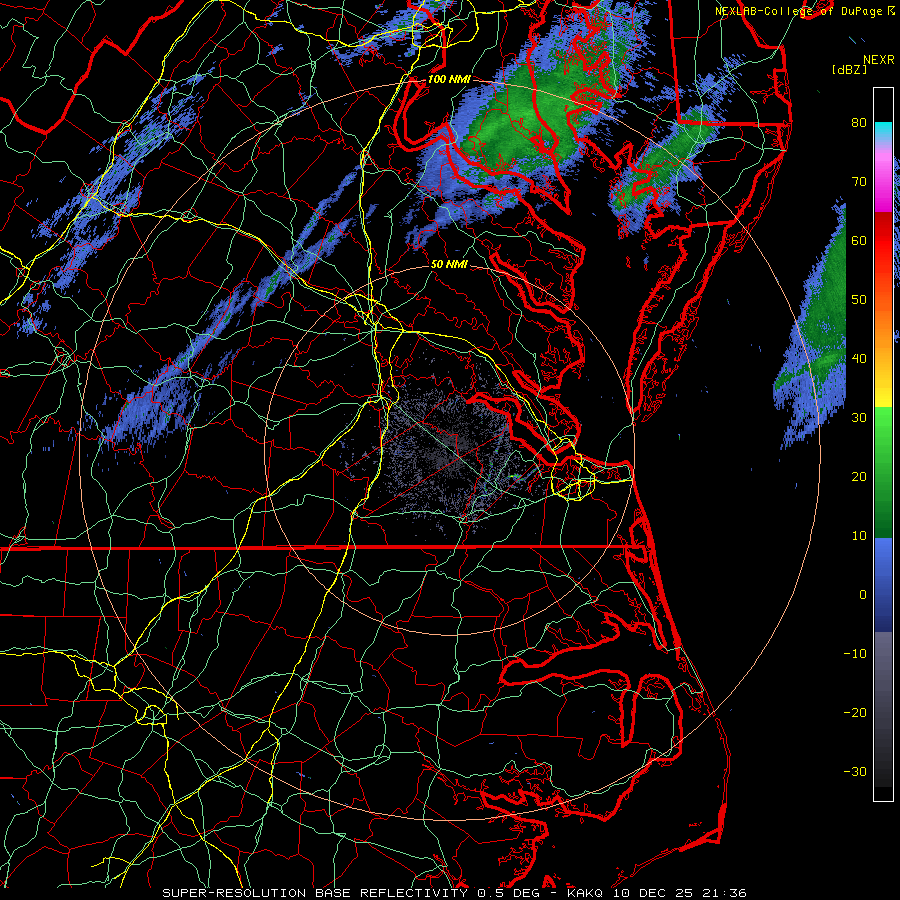The width and height of the screenshot is (900, 900).
Task: Click the 30 value on dBZ scale
Action: pyautogui.click(x=859, y=417)
